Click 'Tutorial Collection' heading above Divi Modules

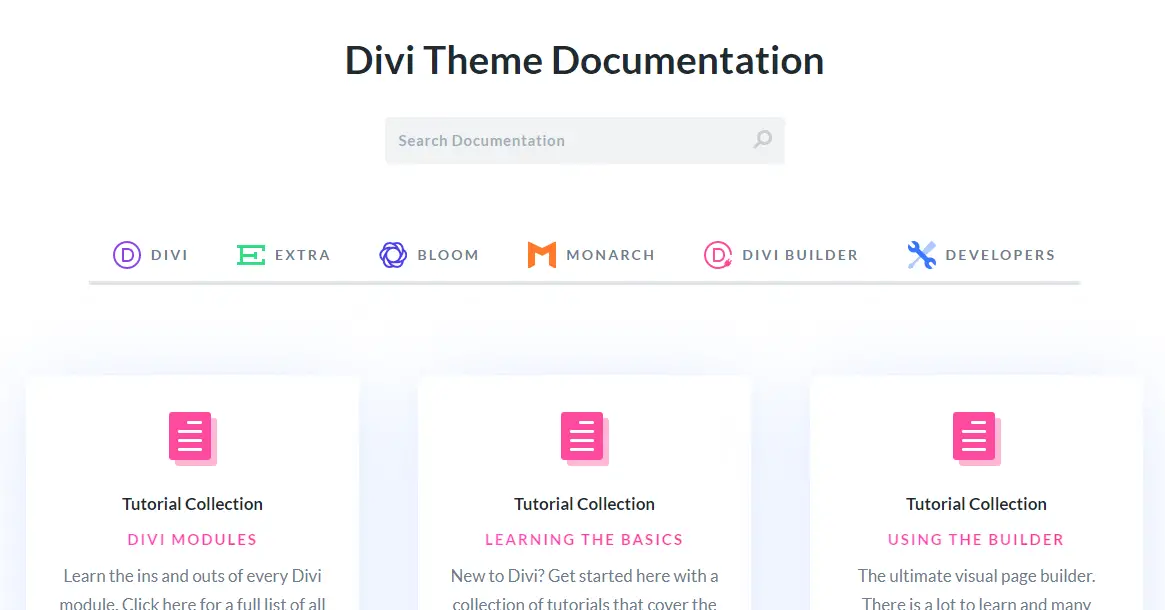(x=192, y=504)
